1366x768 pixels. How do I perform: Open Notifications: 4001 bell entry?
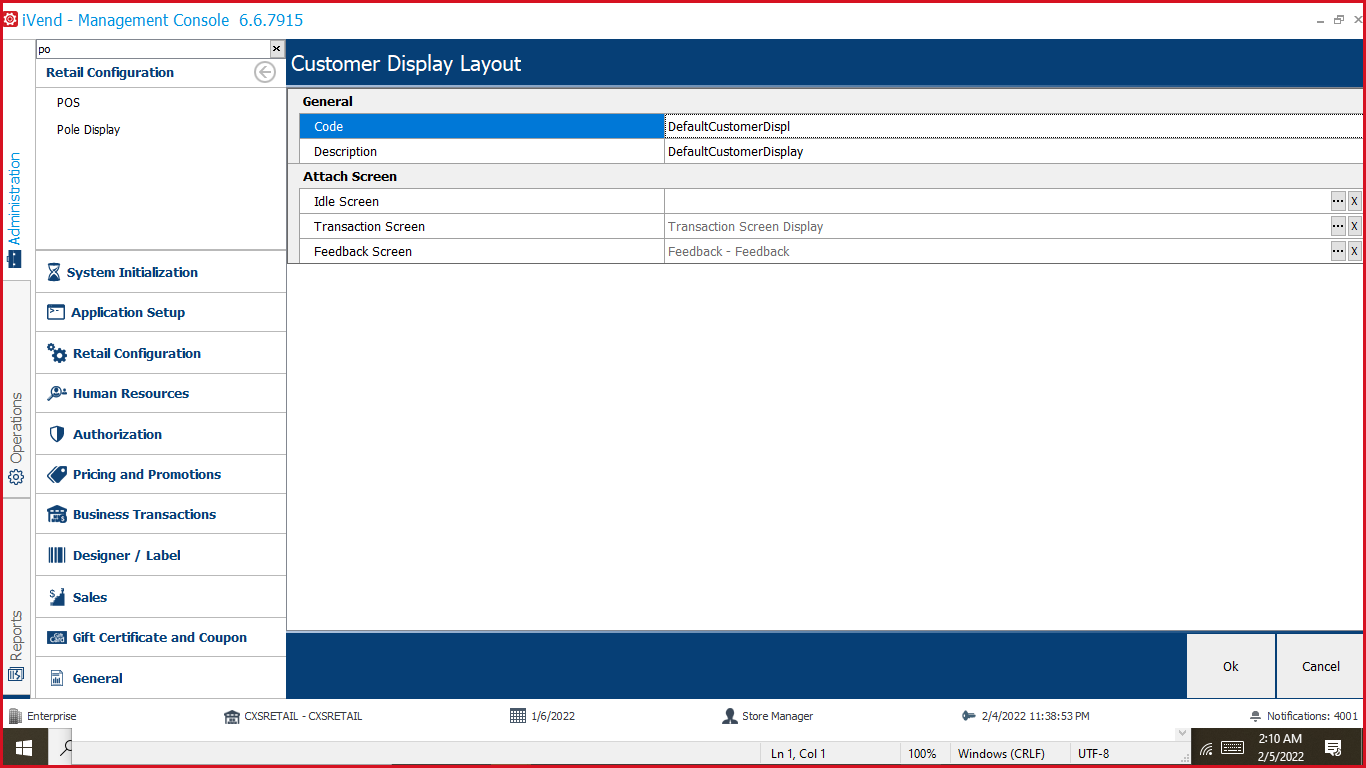1304,716
